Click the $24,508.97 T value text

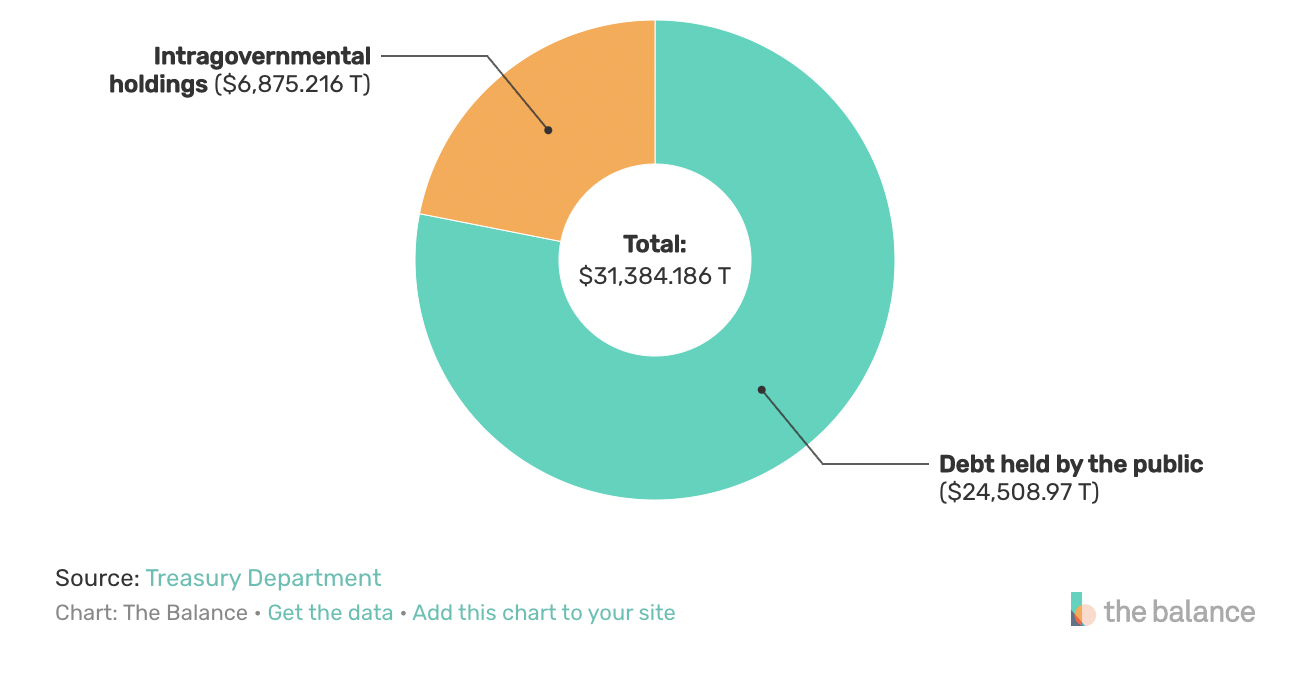click(x=1019, y=492)
